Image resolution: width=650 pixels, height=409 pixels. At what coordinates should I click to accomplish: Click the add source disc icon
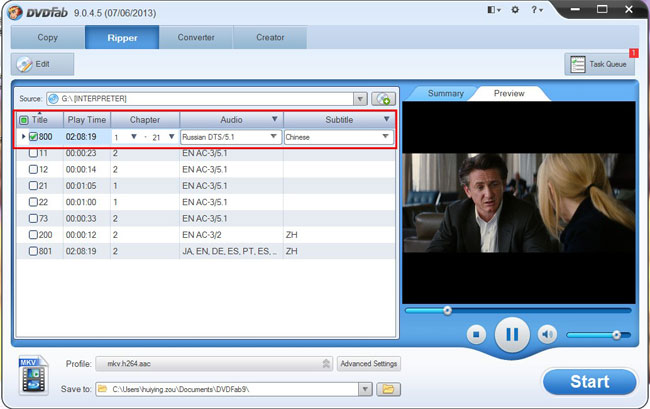[x=383, y=99]
